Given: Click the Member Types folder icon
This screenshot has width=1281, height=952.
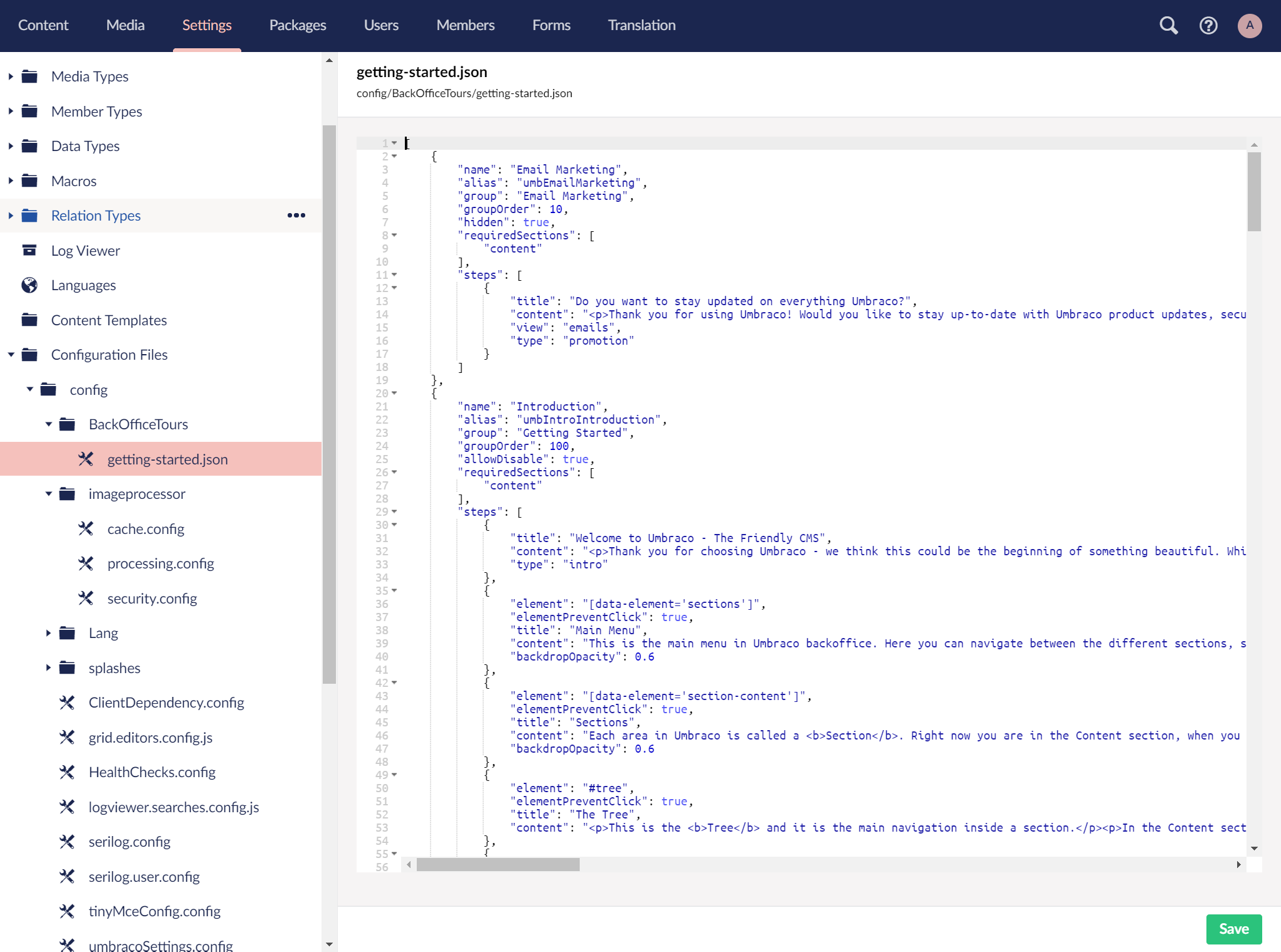Looking at the screenshot, I should pyautogui.click(x=29, y=112).
